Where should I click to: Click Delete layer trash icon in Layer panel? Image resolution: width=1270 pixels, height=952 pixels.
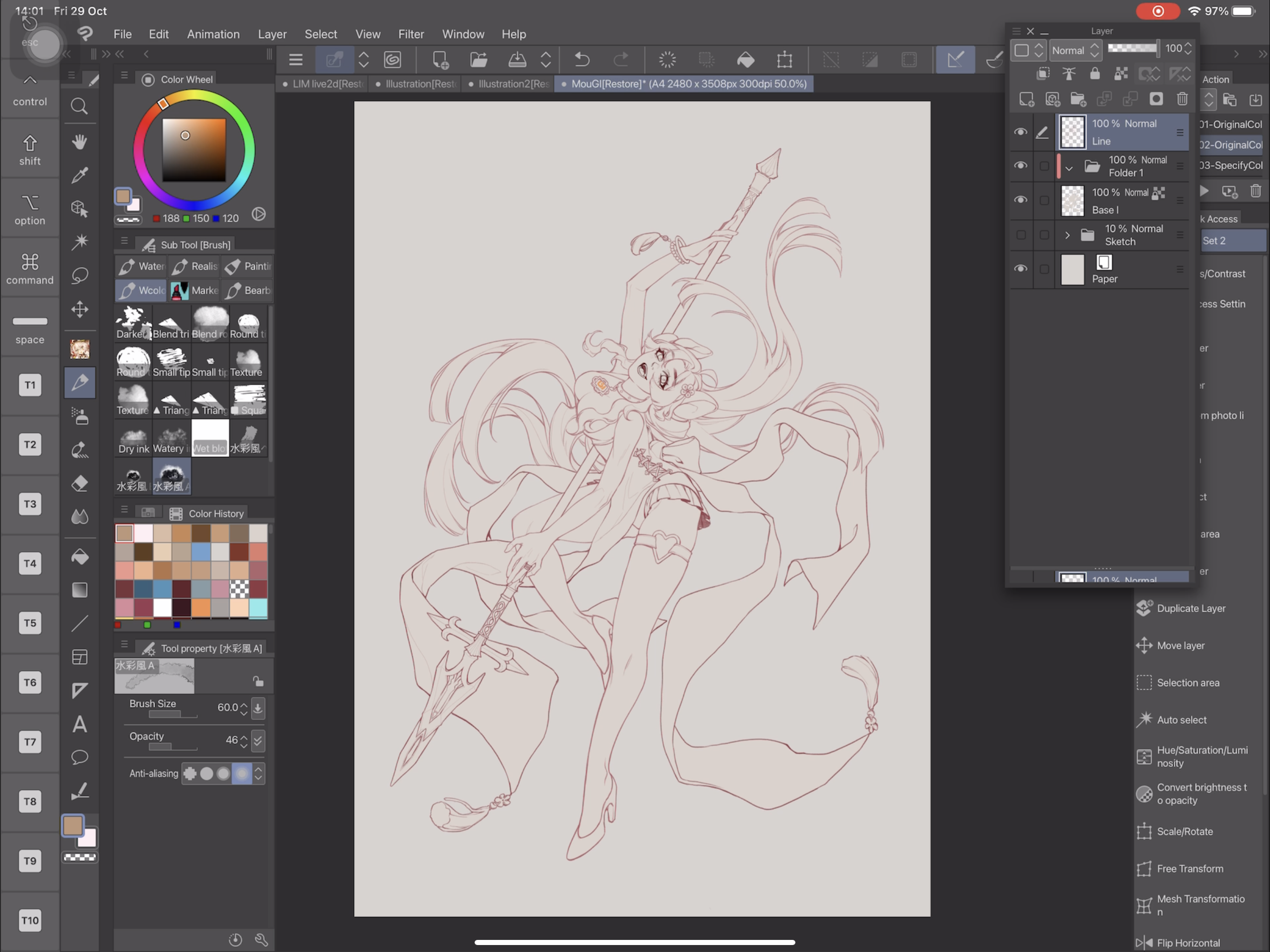pyautogui.click(x=1182, y=99)
